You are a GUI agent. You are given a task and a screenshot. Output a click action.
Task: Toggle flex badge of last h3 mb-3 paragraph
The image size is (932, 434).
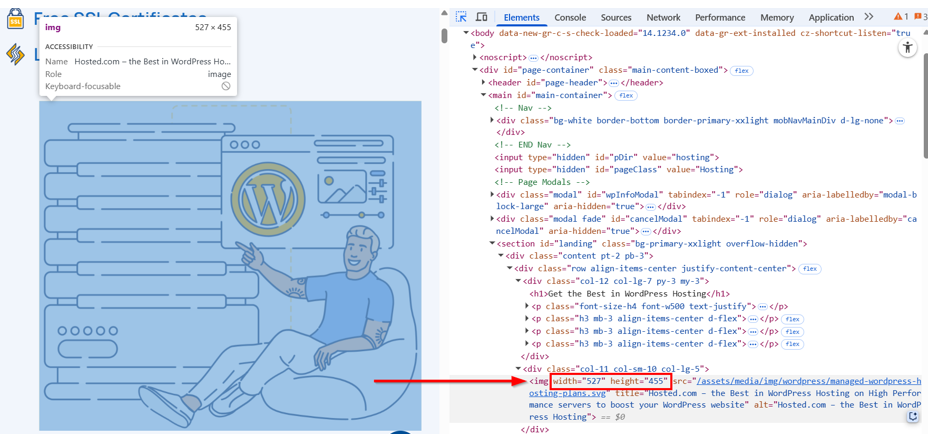pyautogui.click(x=792, y=344)
